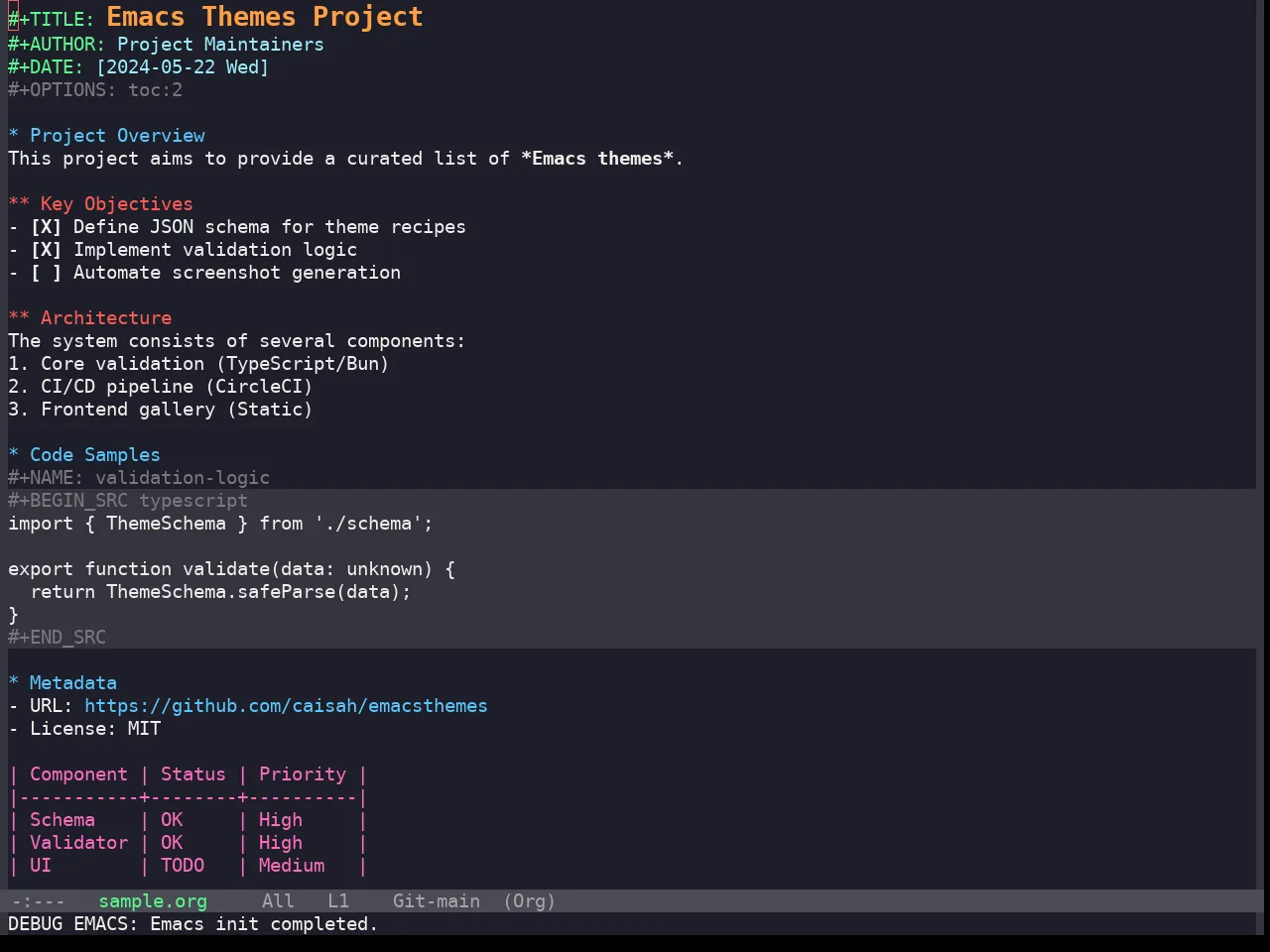Click the 'Emacs Themes Project' title text
Viewport: 1270px width, 952px height.
point(265,17)
